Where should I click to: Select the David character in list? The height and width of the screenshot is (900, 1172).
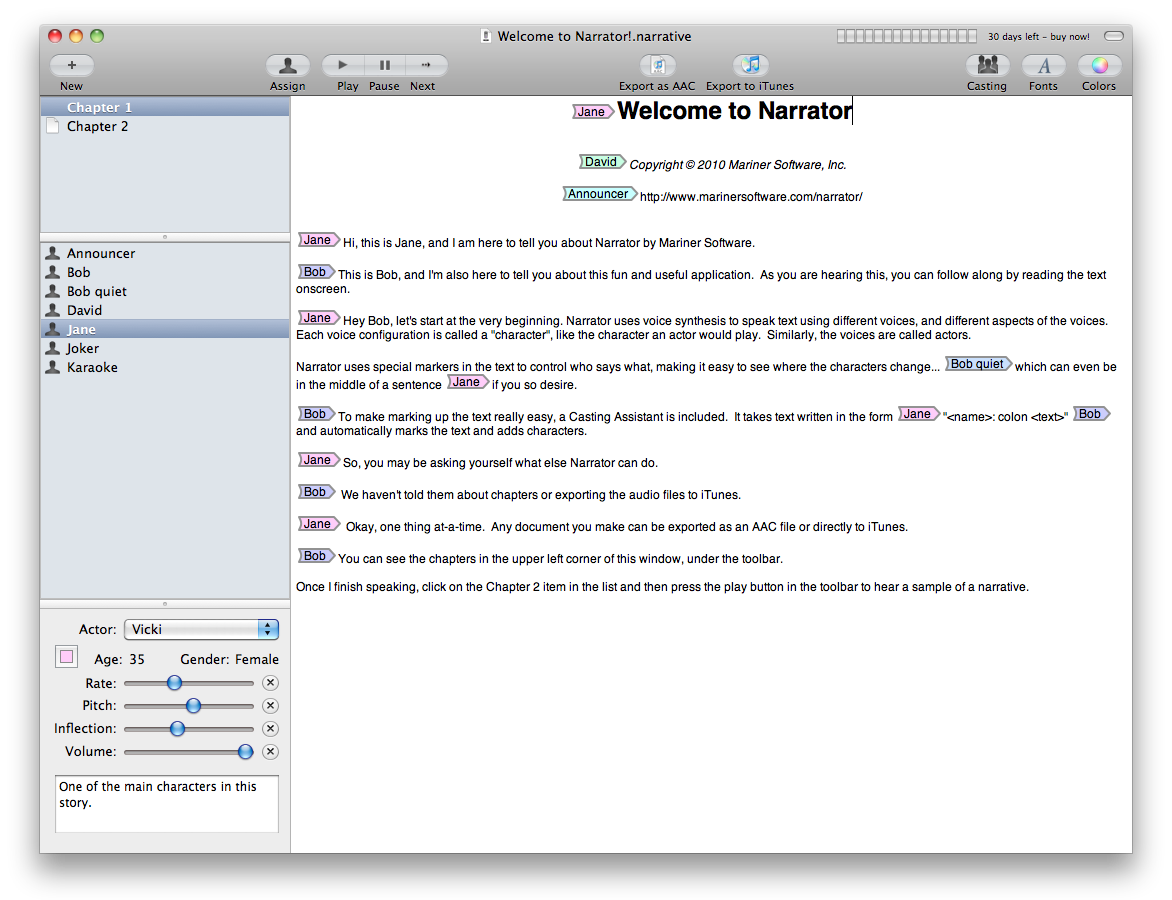[x=164, y=310]
